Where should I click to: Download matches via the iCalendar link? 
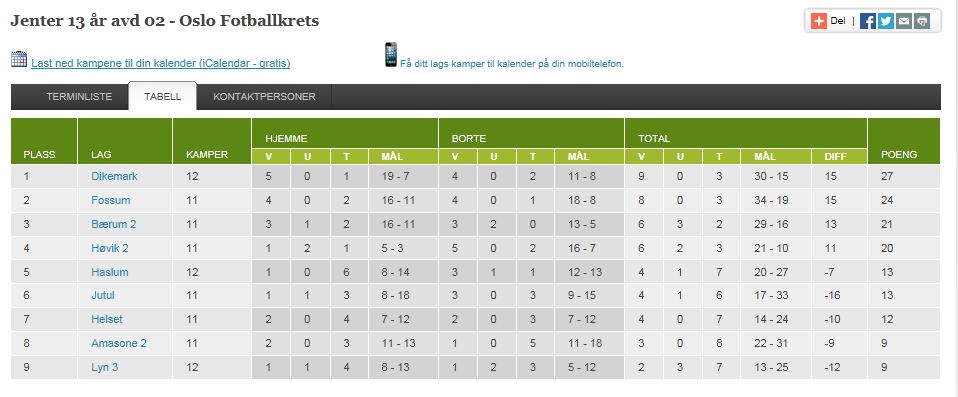tap(161, 63)
